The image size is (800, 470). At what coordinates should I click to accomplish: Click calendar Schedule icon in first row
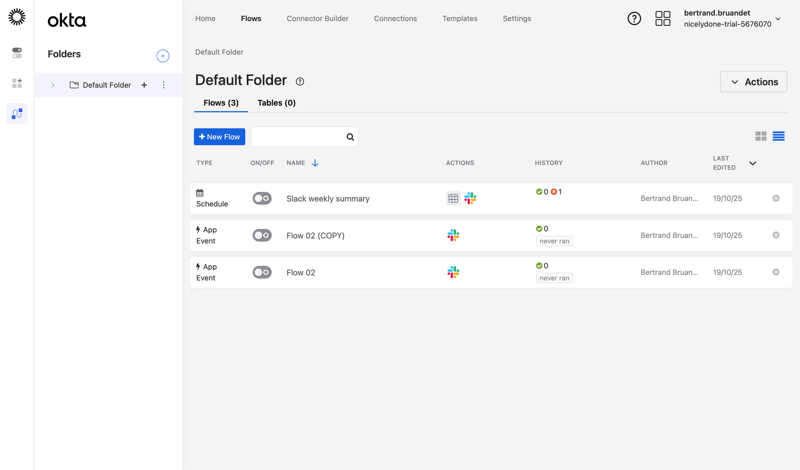coord(200,193)
